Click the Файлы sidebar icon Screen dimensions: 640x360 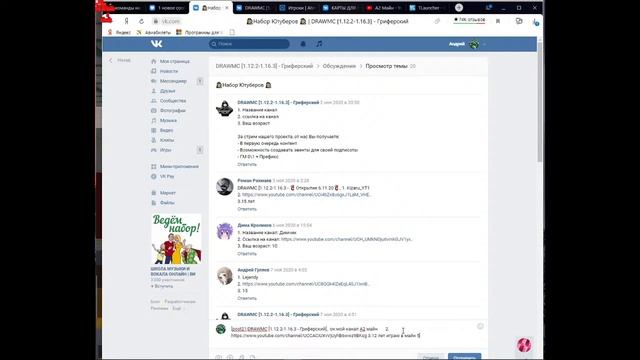point(153,202)
